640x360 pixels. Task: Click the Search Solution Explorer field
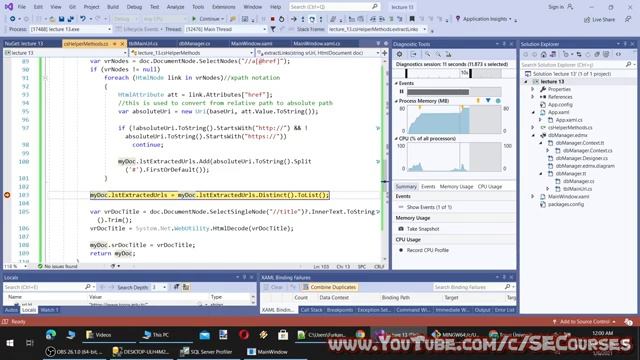(x=578, y=64)
